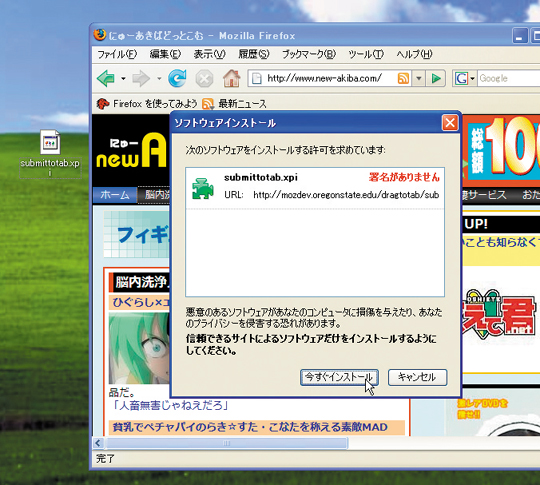Click the RSS feed icon in address bar
The height and width of the screenshot is (485, 540).
(x=403, y=79)
